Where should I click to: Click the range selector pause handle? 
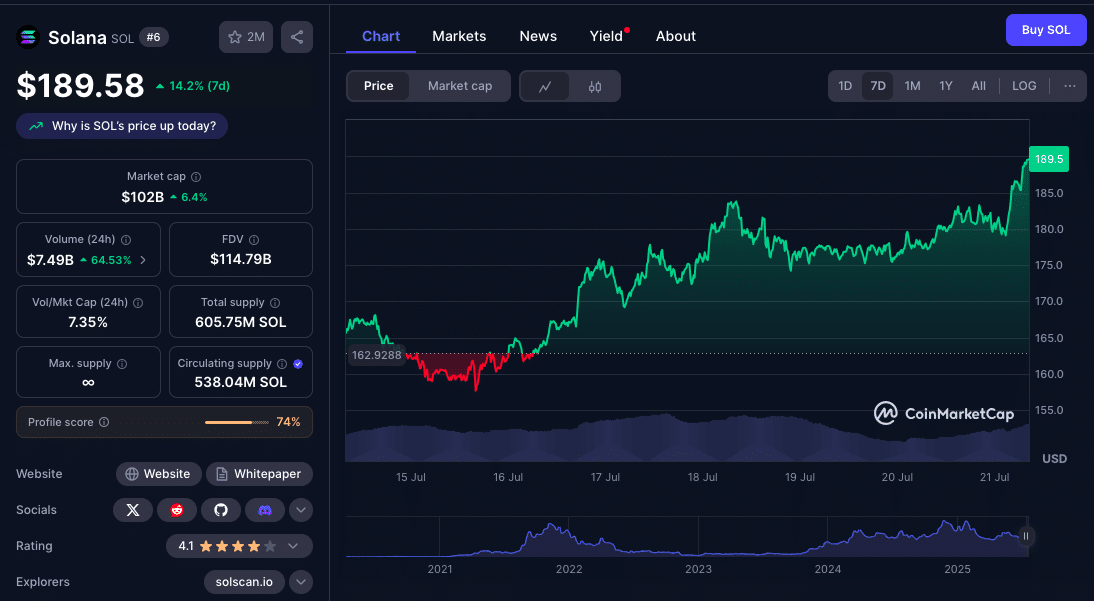tap(1026, 536)
